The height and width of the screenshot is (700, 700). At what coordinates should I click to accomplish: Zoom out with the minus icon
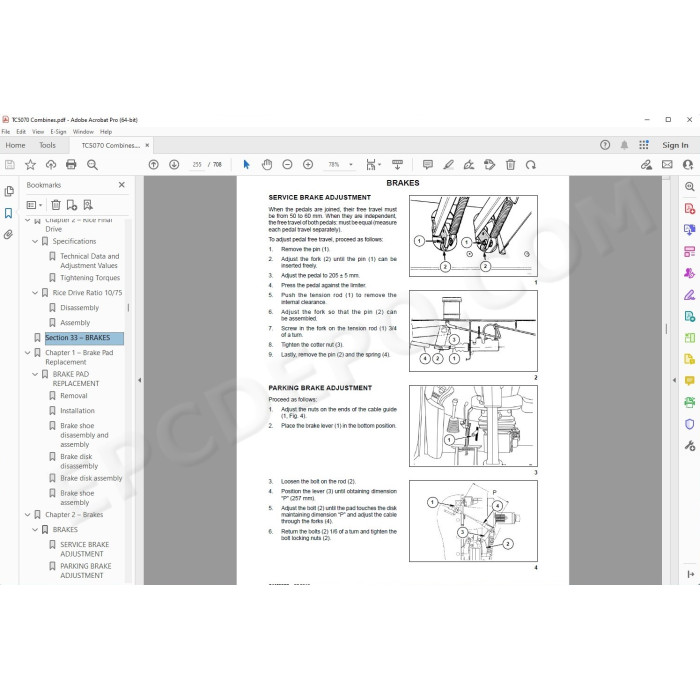[288, 165]
